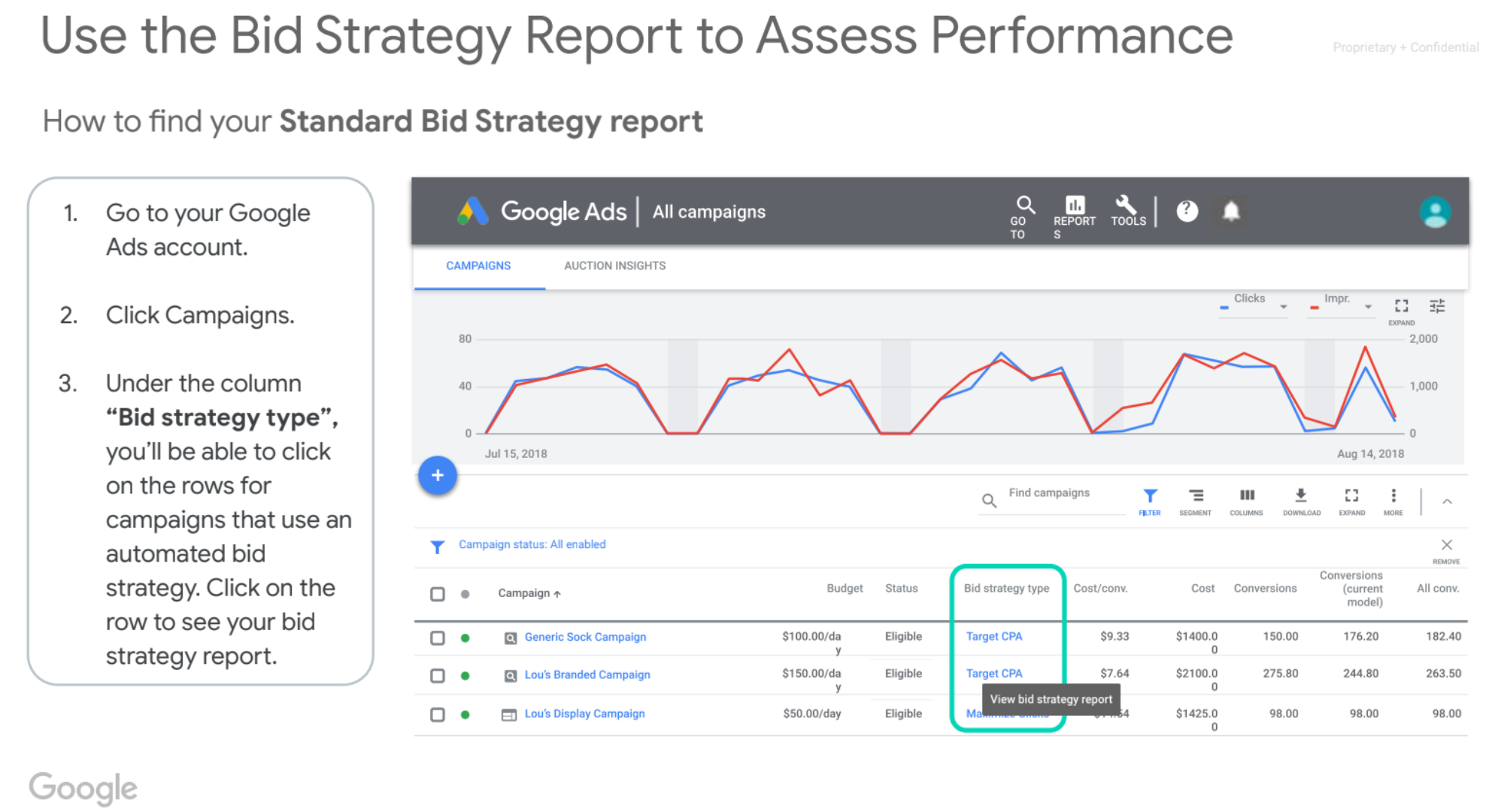Image resolution: width=1495 pixels, height=812 pixels.
Task: Click the blue Clicks legend color line
Action: (1224, 308)
